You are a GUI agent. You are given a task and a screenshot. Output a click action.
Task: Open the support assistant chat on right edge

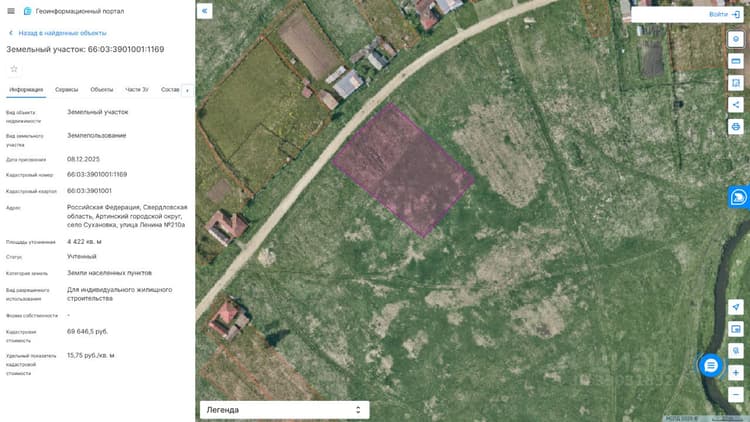point(739,197)
